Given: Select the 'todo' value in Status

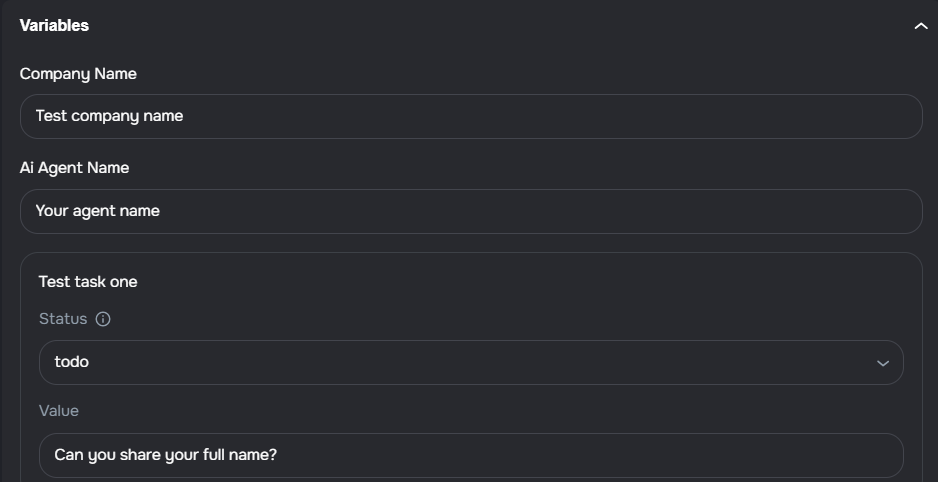Looking at the screenshot, I should point(72,362).
